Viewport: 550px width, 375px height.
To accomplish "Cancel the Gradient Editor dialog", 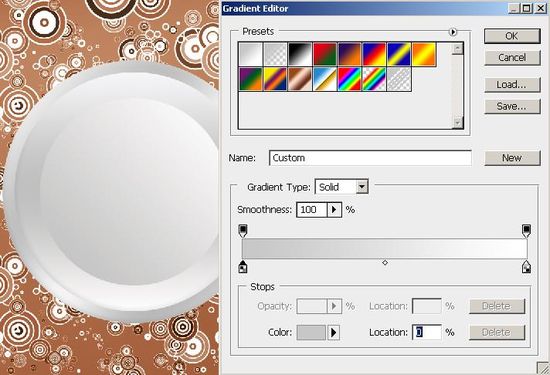I will [x=512, y=58].
